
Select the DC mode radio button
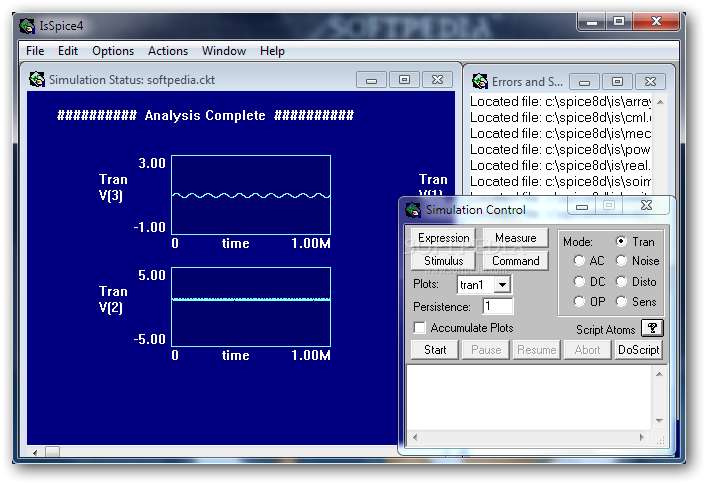579,281
